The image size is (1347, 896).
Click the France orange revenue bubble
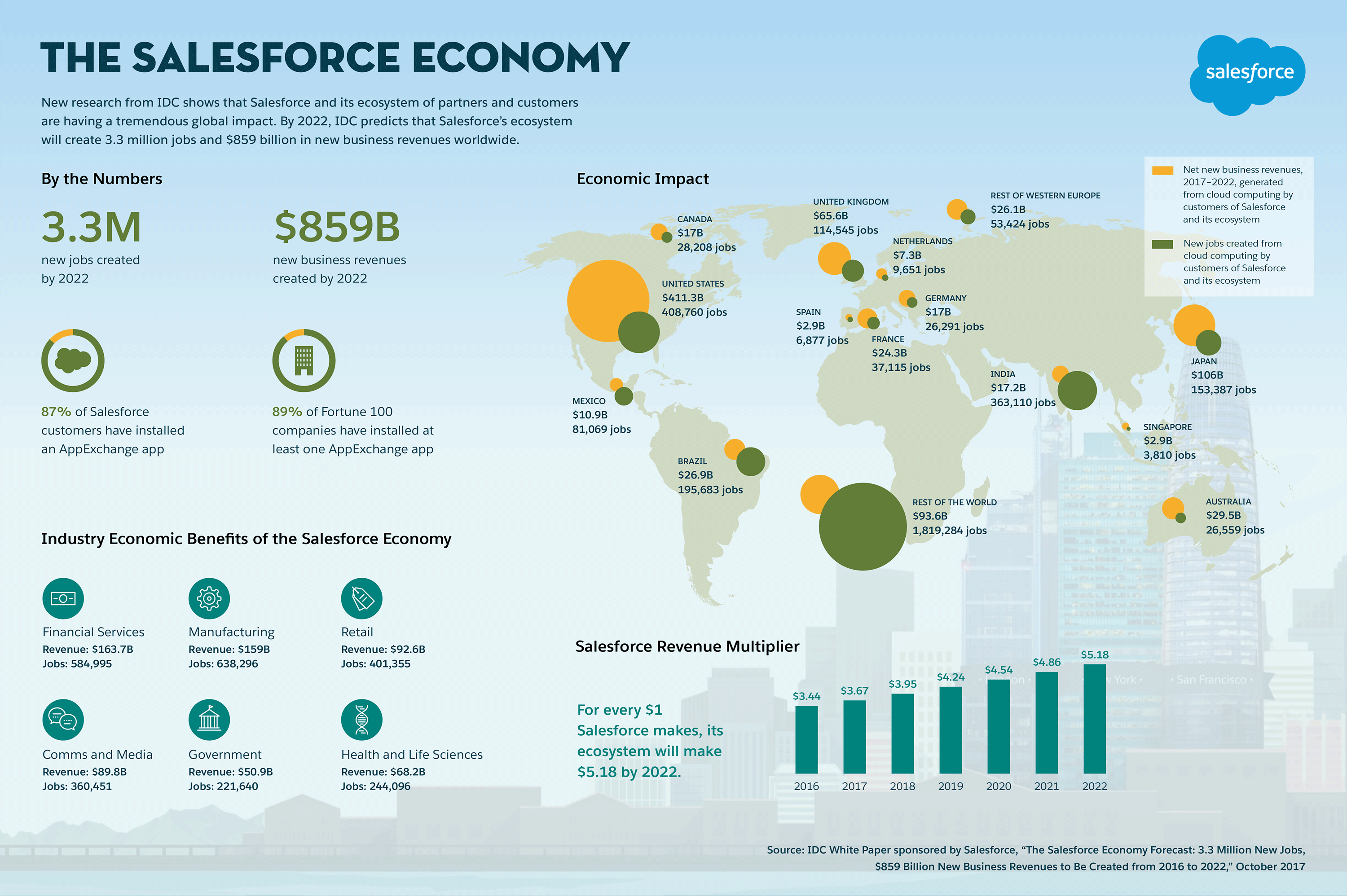(x=867, y=318)
